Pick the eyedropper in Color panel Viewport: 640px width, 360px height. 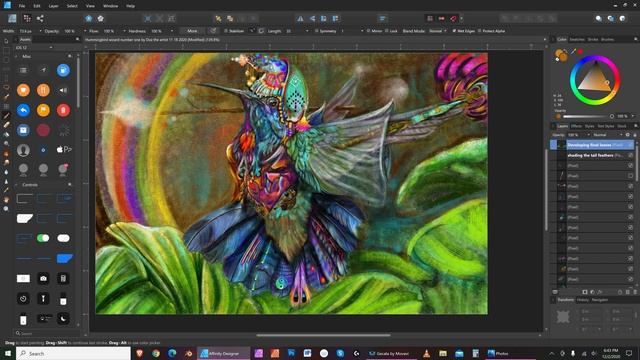pos(573,51)
